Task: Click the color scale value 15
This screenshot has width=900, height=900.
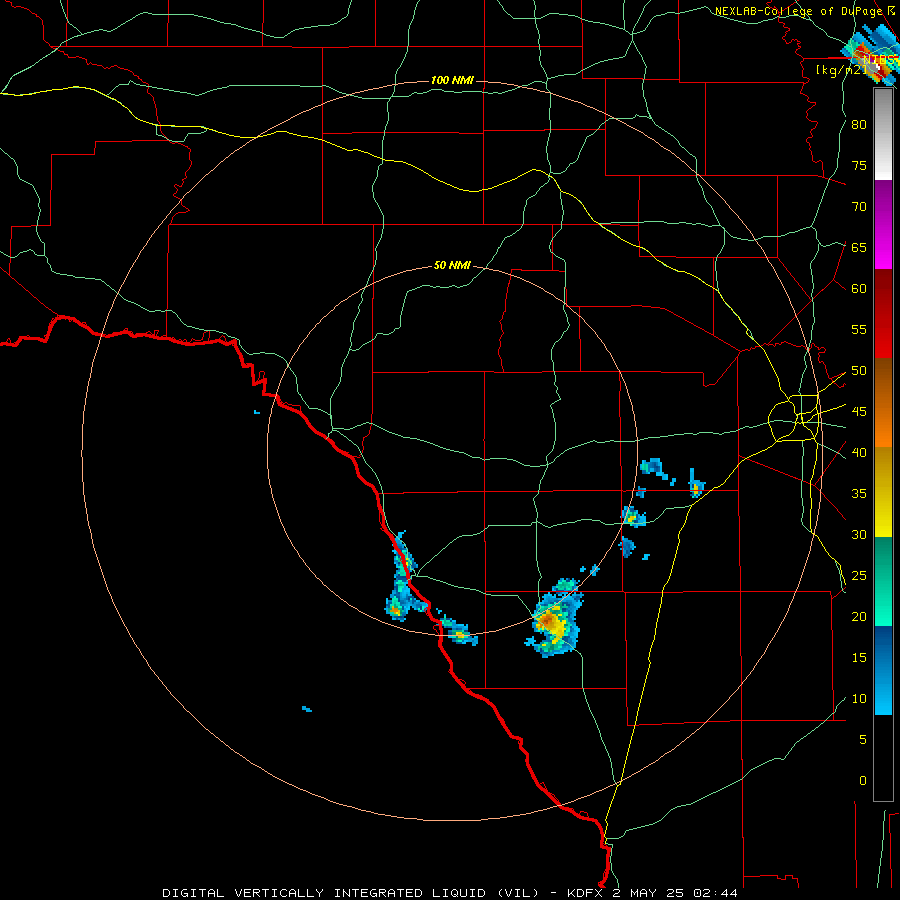Action: 859,658
